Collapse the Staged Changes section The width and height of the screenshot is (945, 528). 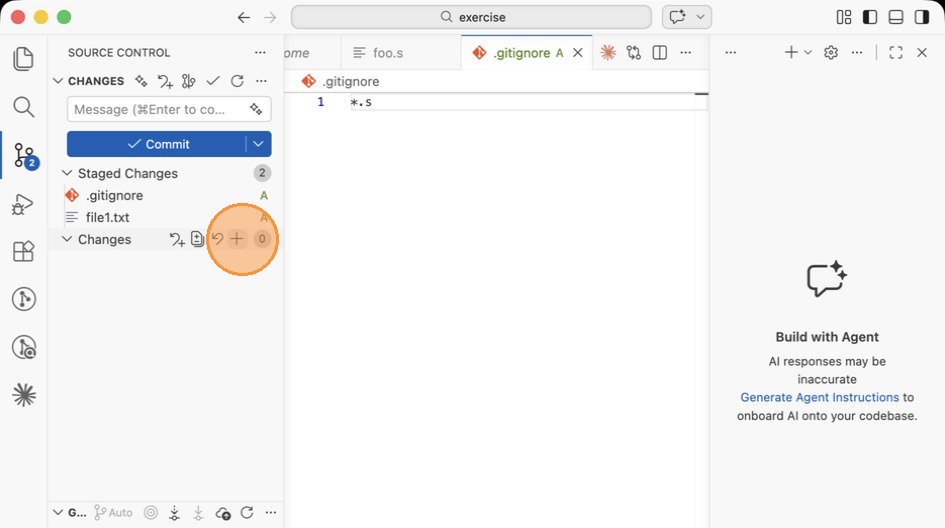pyautogui.click(x=67, y=173)
